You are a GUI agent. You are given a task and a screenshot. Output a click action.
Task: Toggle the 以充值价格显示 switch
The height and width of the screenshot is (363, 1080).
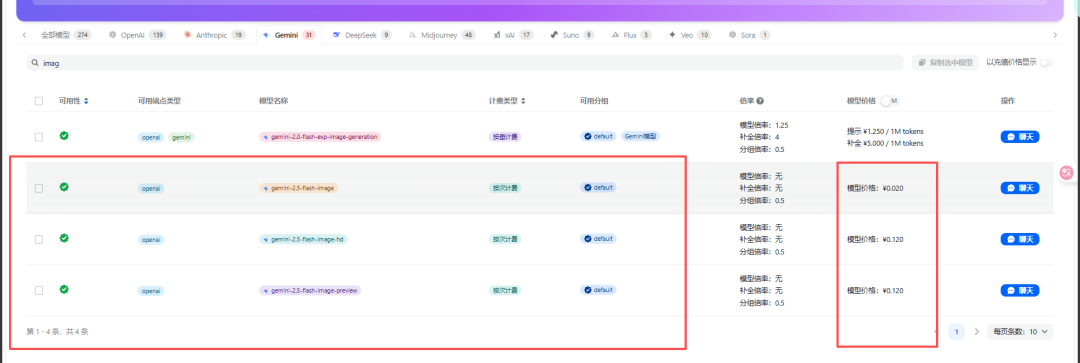click(1046, 63)
